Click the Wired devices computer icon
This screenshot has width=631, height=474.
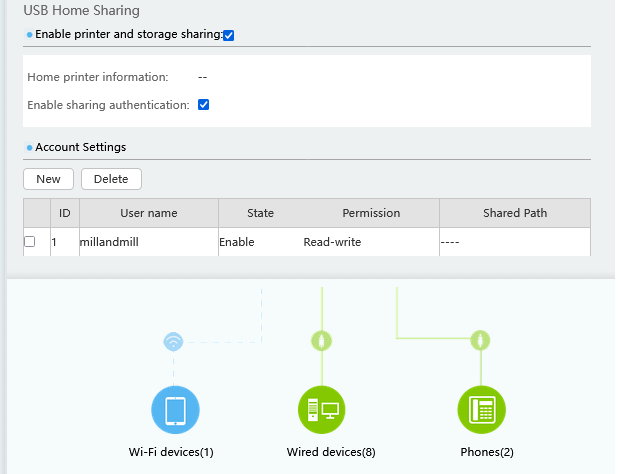pos(322,410)
